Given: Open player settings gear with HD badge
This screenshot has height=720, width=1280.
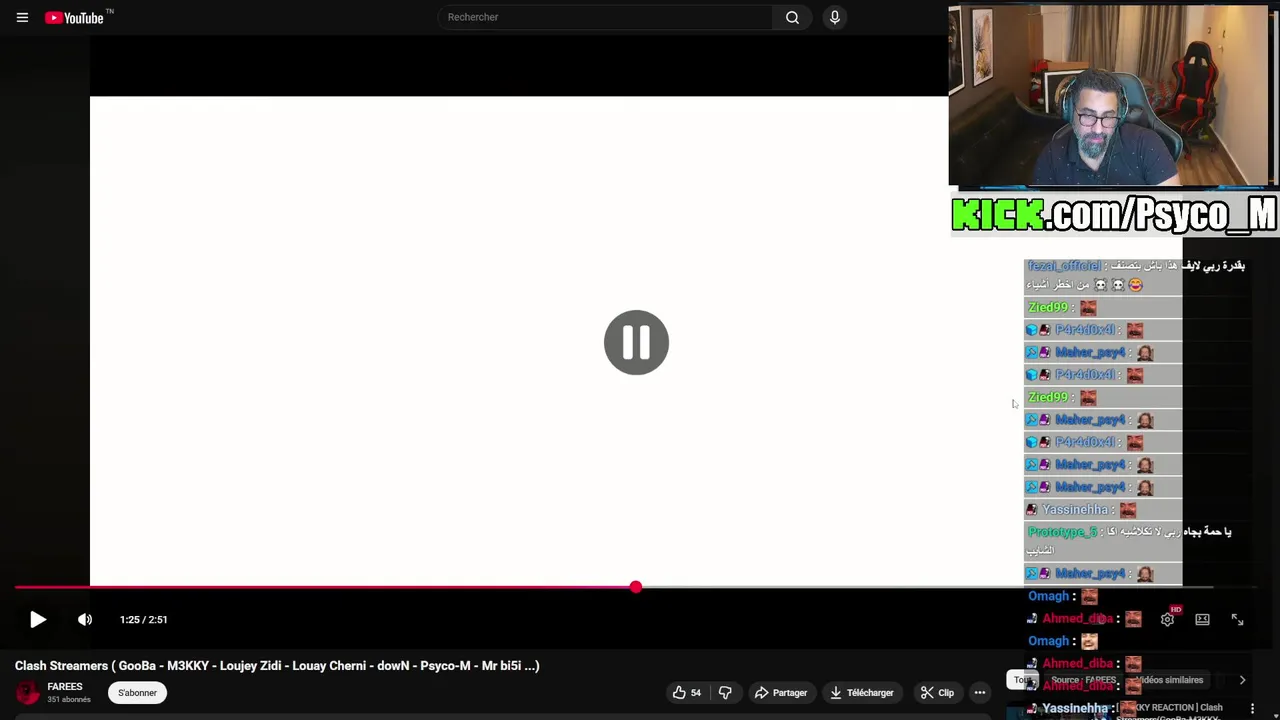Looking at the screenshot, I should 1168,619.
